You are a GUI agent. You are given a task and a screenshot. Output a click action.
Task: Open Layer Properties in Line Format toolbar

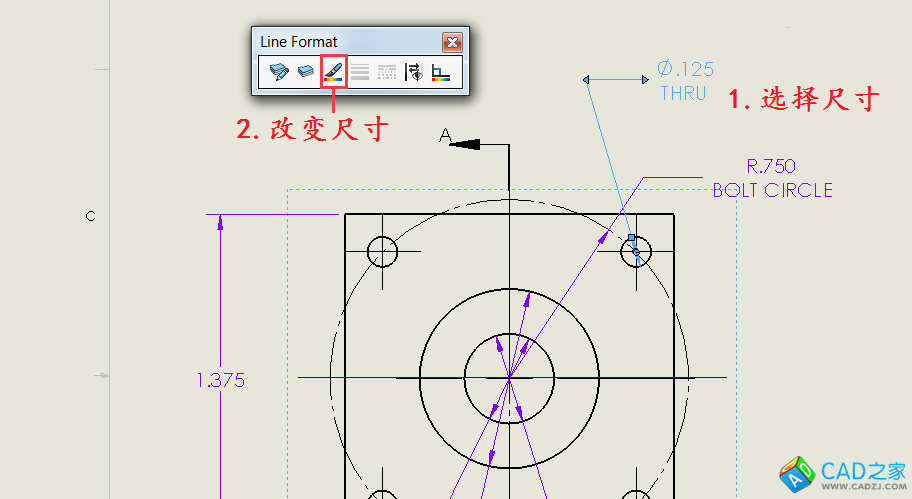point(279,72)
